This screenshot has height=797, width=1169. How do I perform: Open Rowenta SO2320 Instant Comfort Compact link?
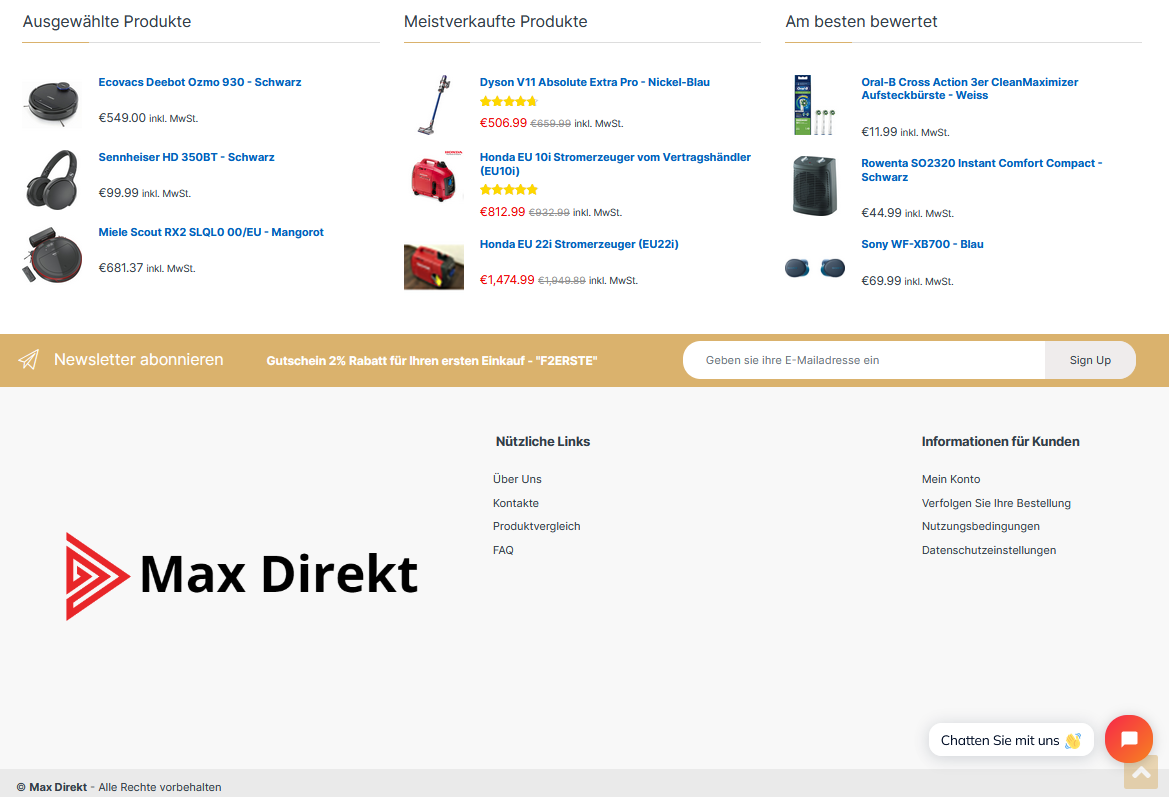pos(981,170)
